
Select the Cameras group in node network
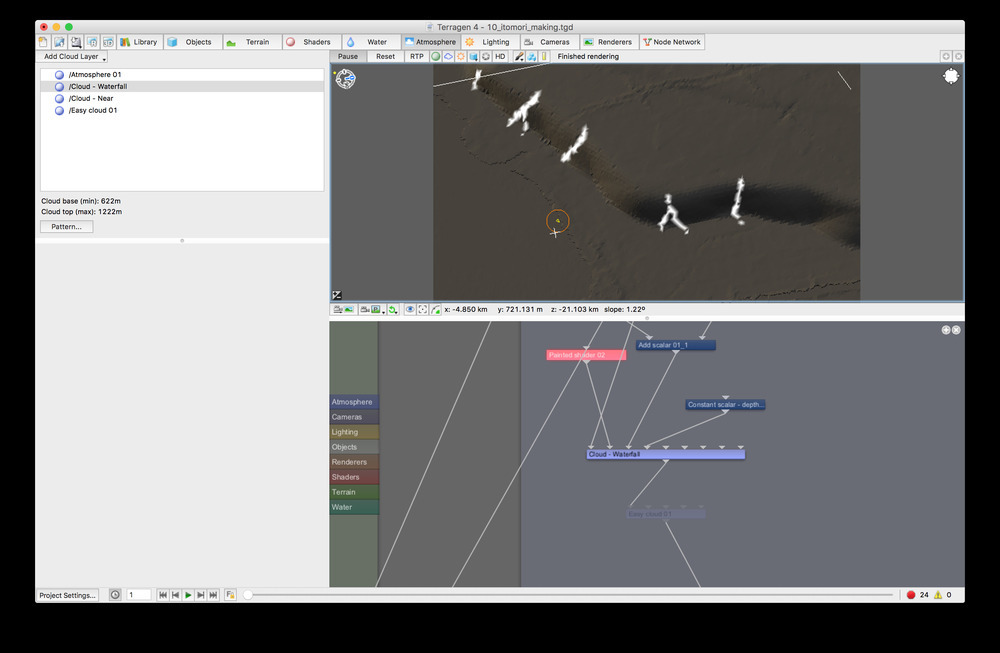(x=354, y=417)
